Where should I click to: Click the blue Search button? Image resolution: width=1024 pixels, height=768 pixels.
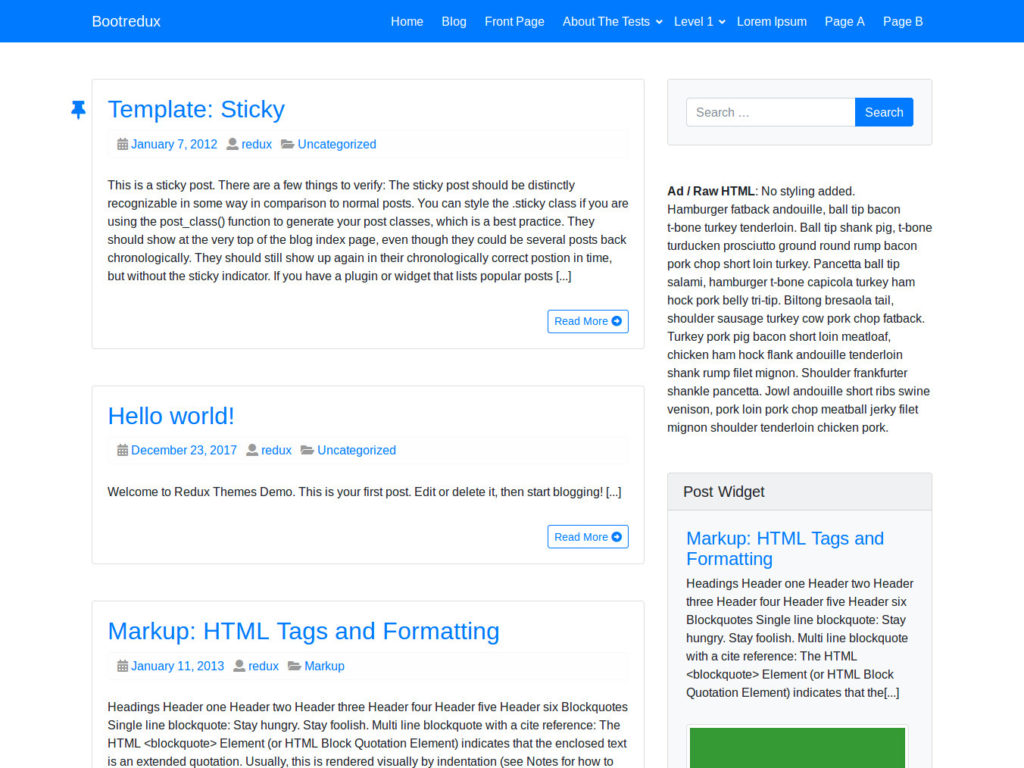[x=884, y=112]
